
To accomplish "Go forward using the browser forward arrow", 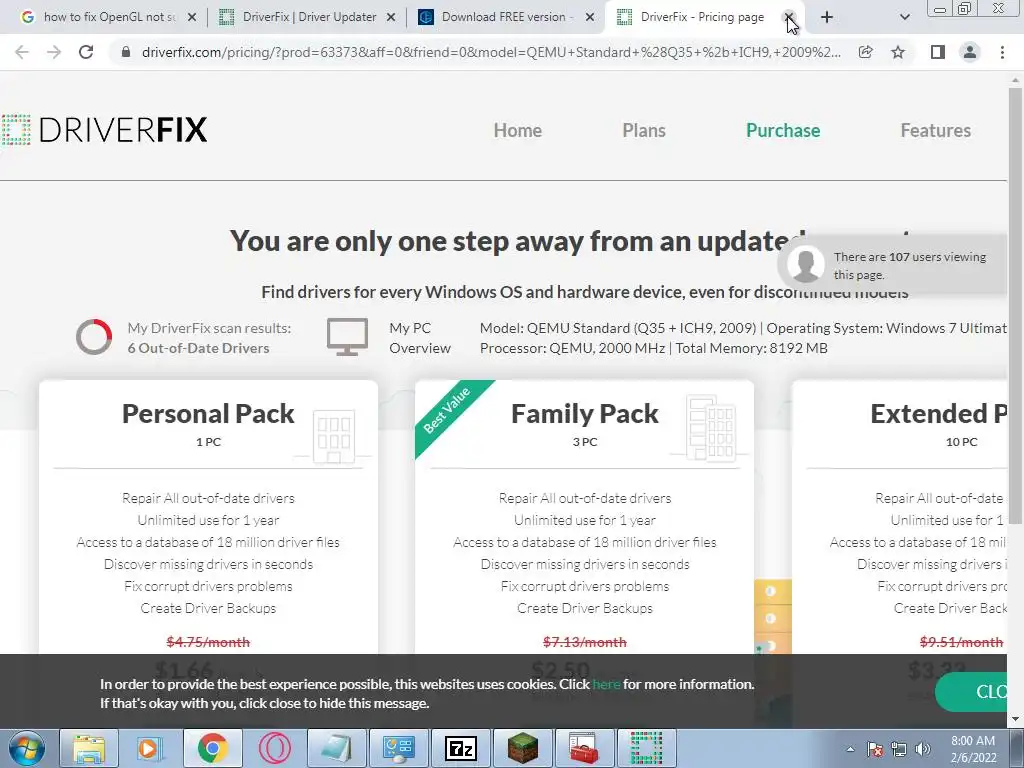I will pos(54,52).
